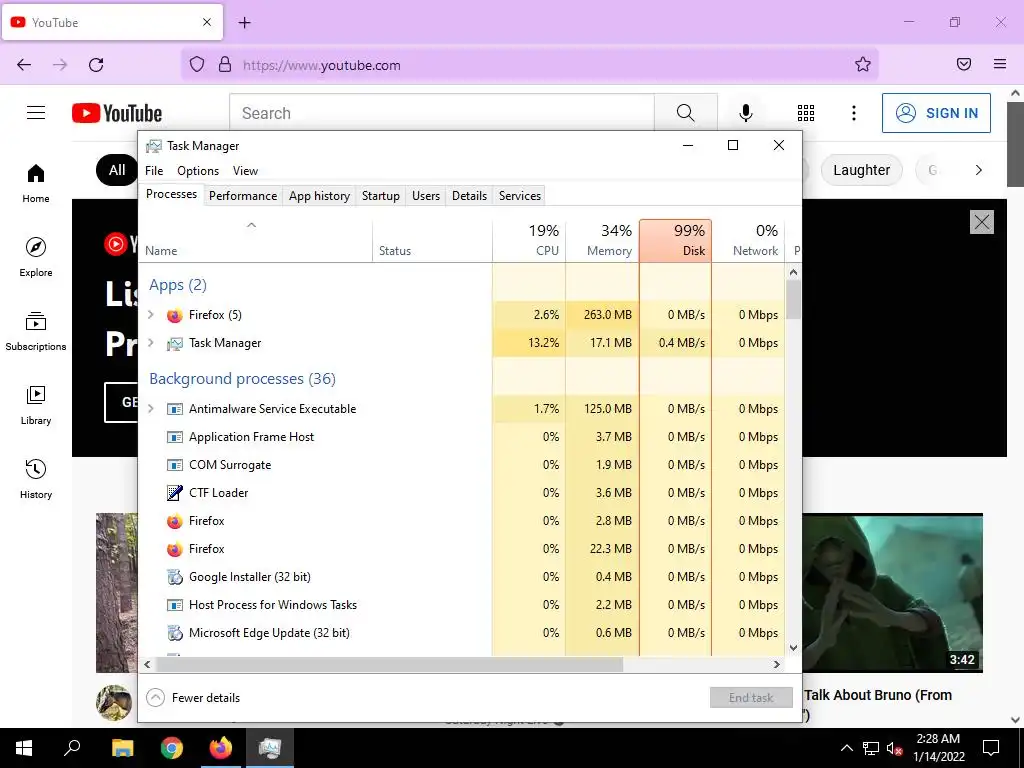The height and width of the screenshot is (768, 1024).
Task: Select the Laughter category chip
Action: click(x=861, y=170)
